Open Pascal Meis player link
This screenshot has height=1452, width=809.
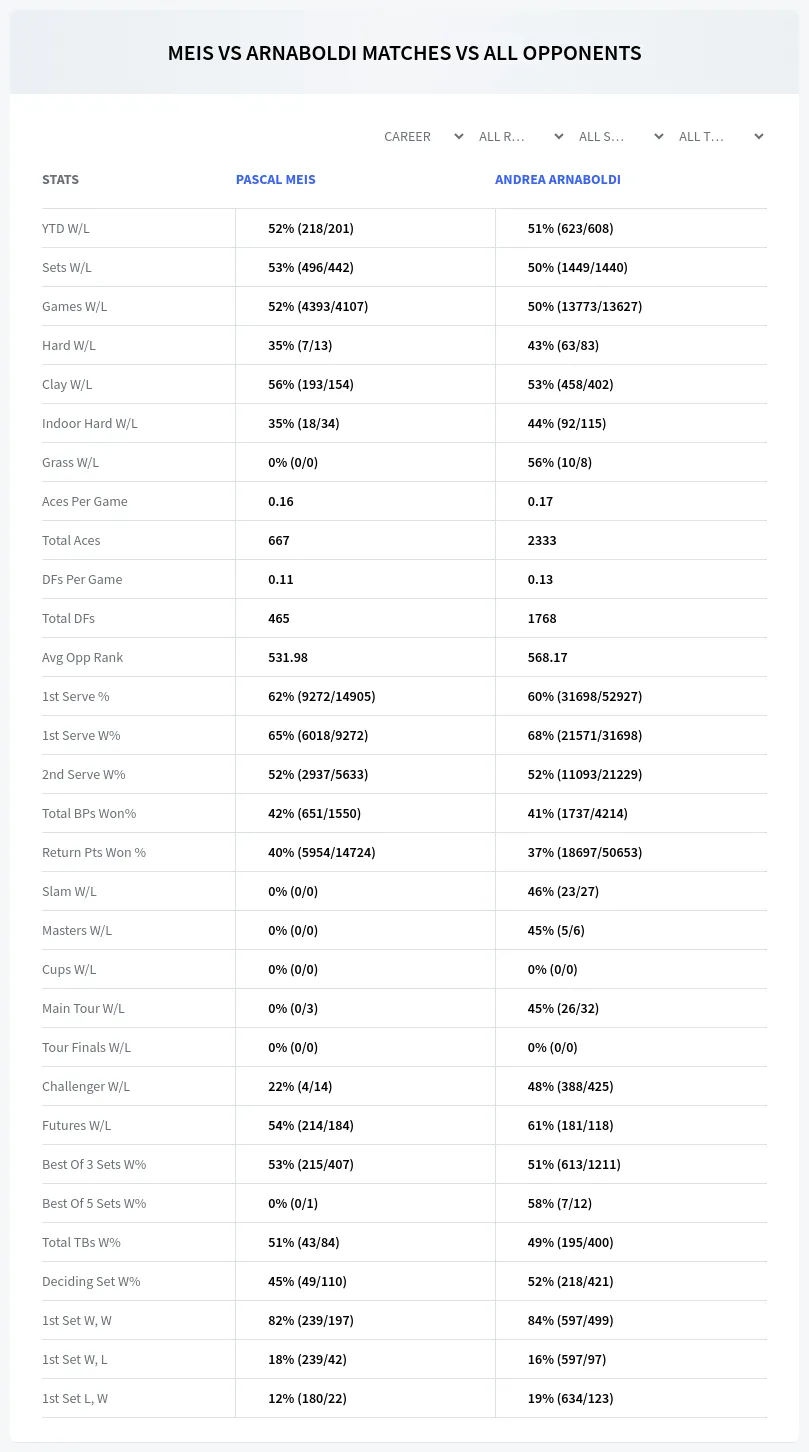pos(276,180)
